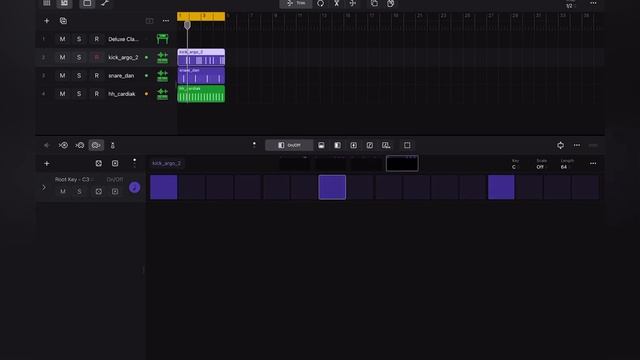Step sequencer rows with header up-down dots

134,163
